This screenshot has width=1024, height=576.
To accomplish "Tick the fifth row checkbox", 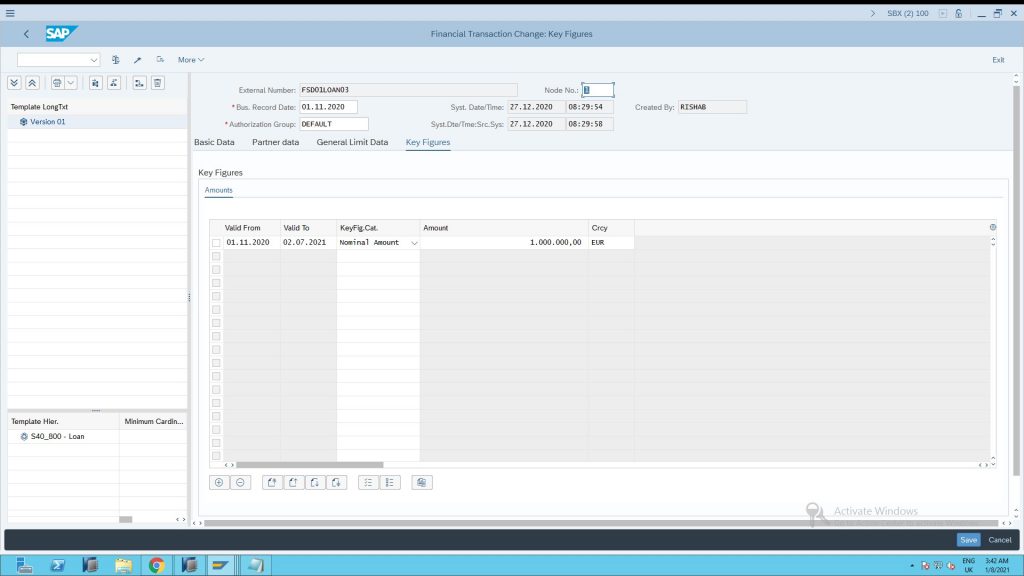I will 216,296.
